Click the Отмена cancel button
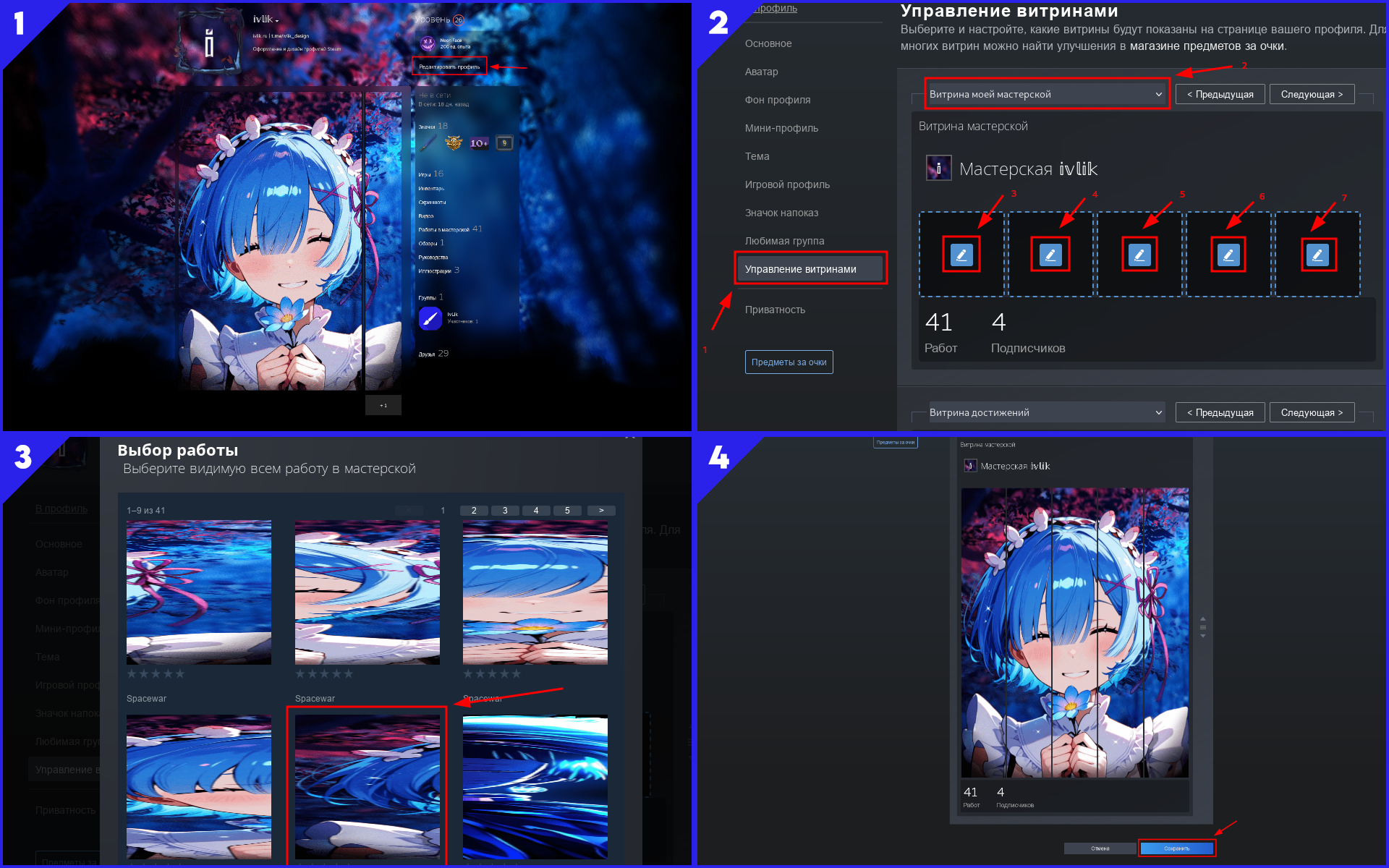 (1100, 848)
